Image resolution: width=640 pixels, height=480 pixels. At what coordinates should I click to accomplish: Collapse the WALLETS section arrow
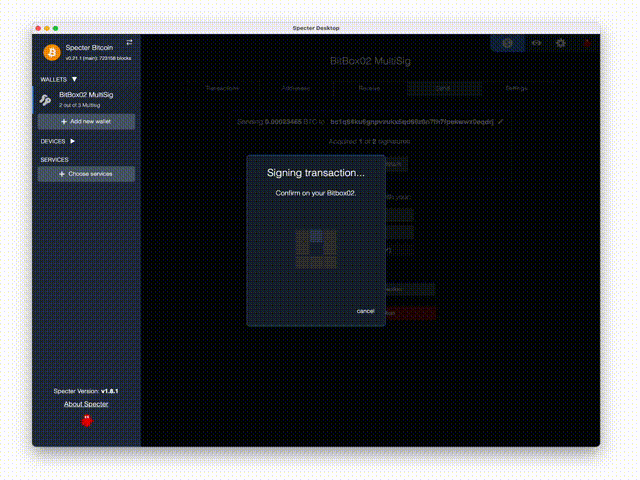click(x=74, y=79)
